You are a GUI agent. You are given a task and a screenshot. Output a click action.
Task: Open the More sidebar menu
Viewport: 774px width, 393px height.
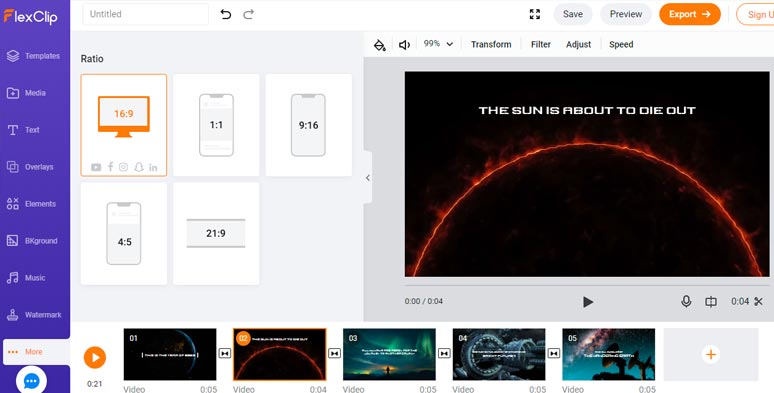(36, 352)
